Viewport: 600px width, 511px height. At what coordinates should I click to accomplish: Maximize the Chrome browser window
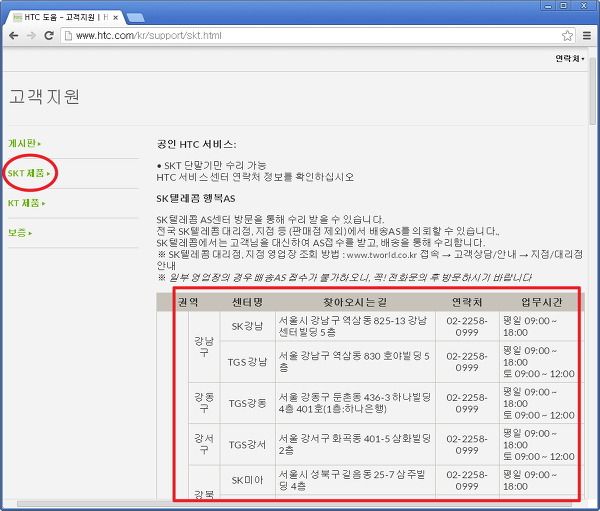[564, 5]
